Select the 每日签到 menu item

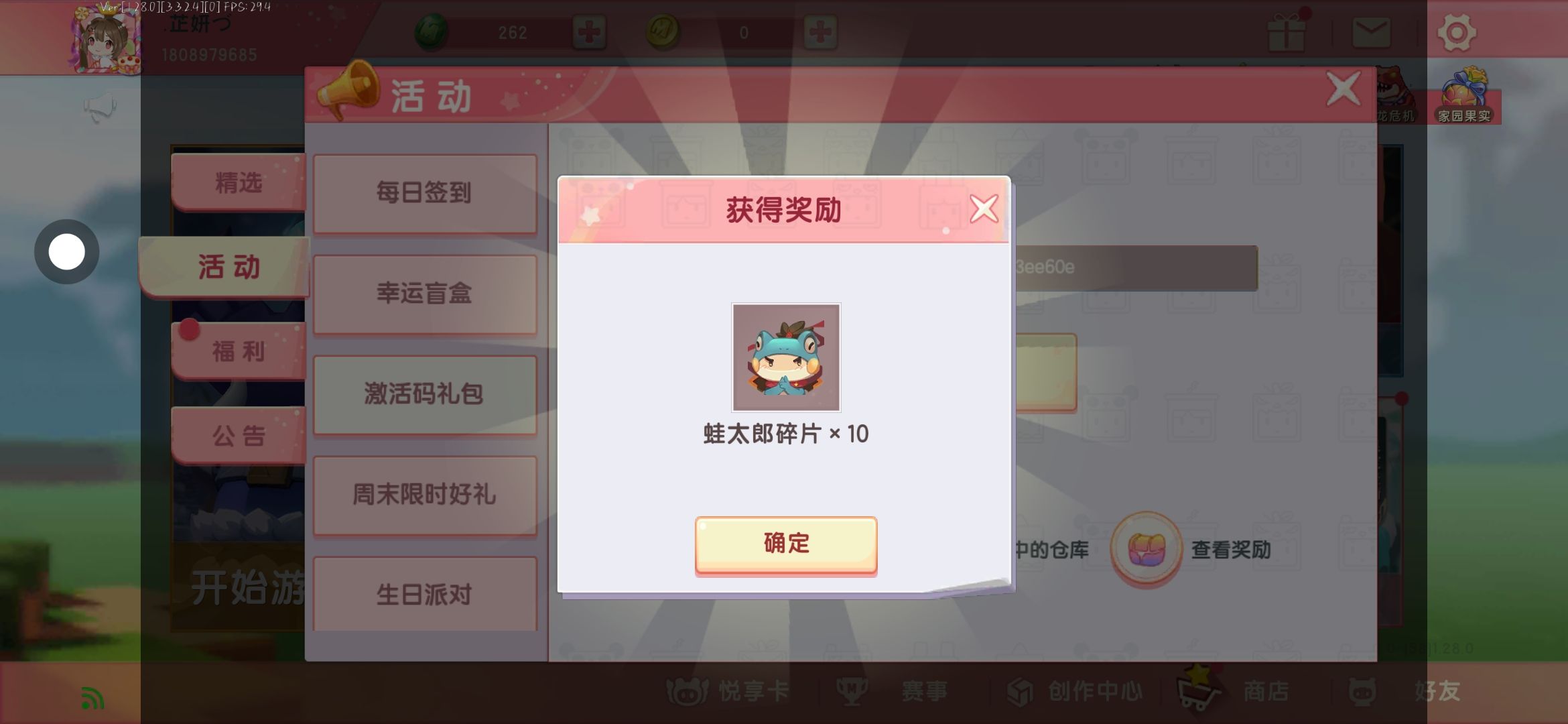tap(425, 194)
